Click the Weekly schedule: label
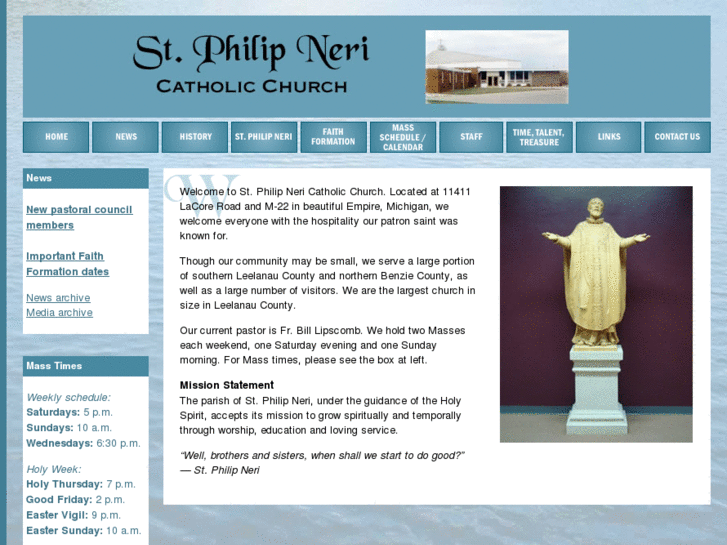The height and width of the screenshot is (545, 727). click(x=69, y=398)
